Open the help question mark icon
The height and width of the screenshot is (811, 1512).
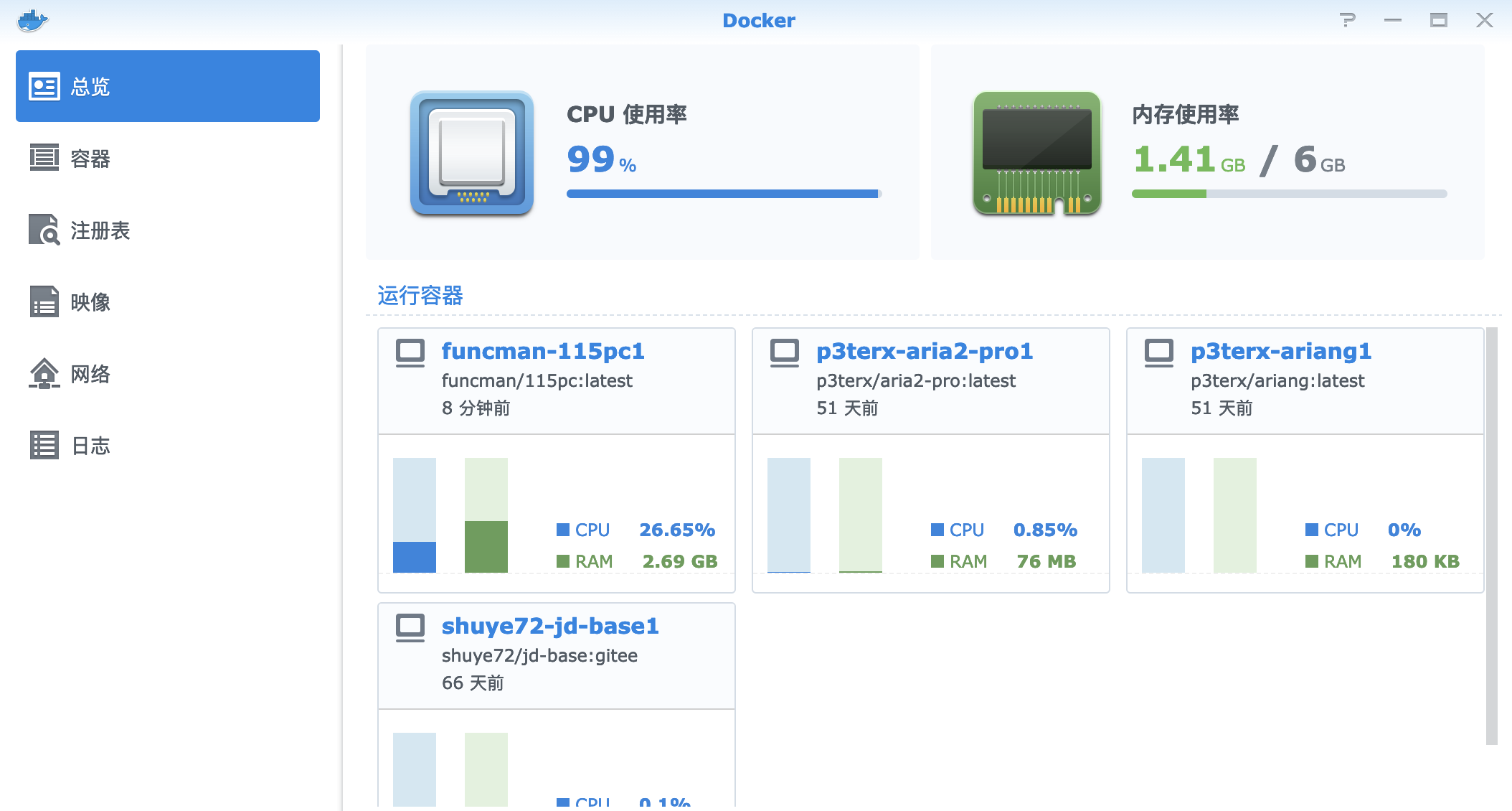(1348, 20)
